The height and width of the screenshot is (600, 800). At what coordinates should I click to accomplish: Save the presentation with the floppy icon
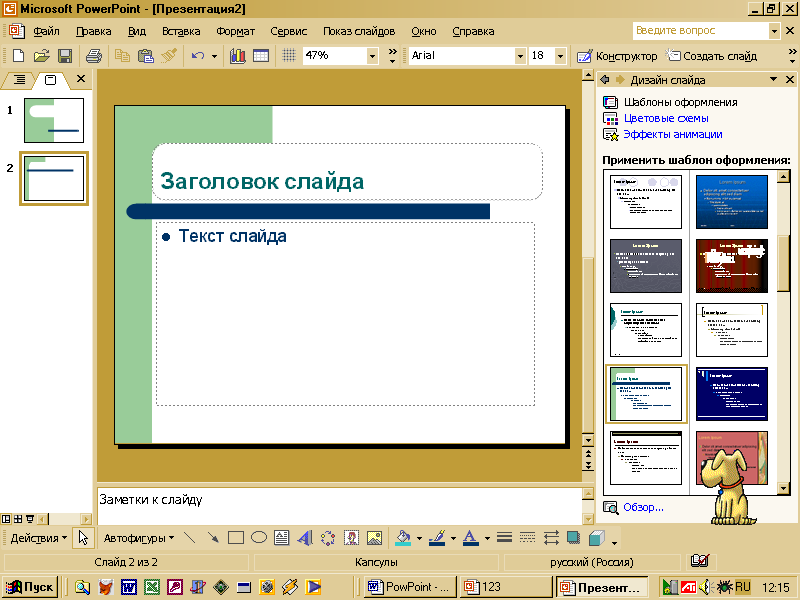coord(65,56)
